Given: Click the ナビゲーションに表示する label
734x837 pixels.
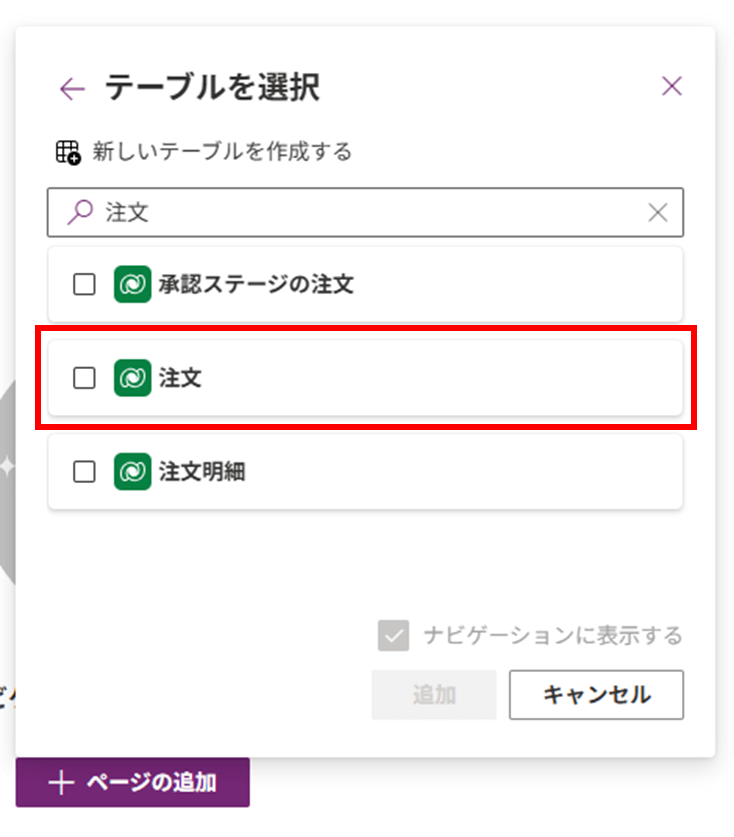Looking at the screenshot, I should click(553, 635).
